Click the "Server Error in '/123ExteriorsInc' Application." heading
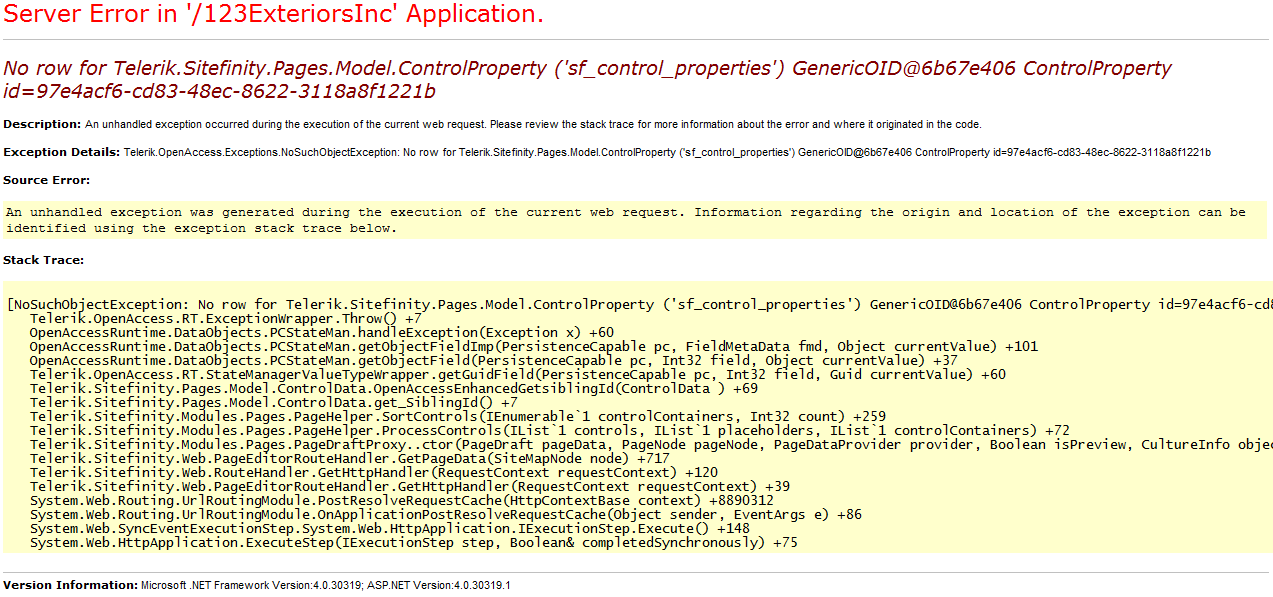Image resolution: width=1273 pixels, height=597 pixels. [x=274, y=14]
